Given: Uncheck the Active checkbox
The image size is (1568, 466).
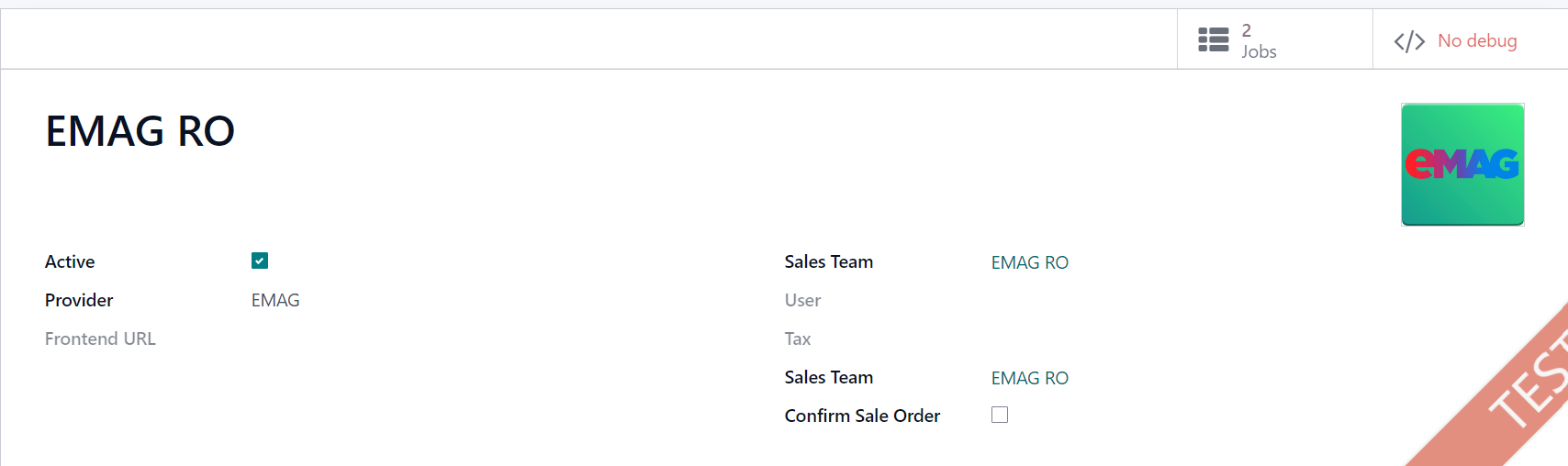Looking at the screenshot, I should 260,261.
